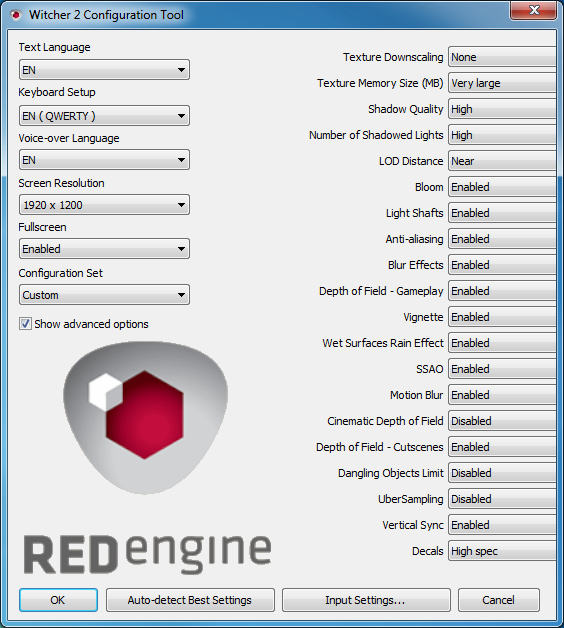Toggle Show advanced options checkbox
Screen dimensions: 564x628
[x=25, y=324]
